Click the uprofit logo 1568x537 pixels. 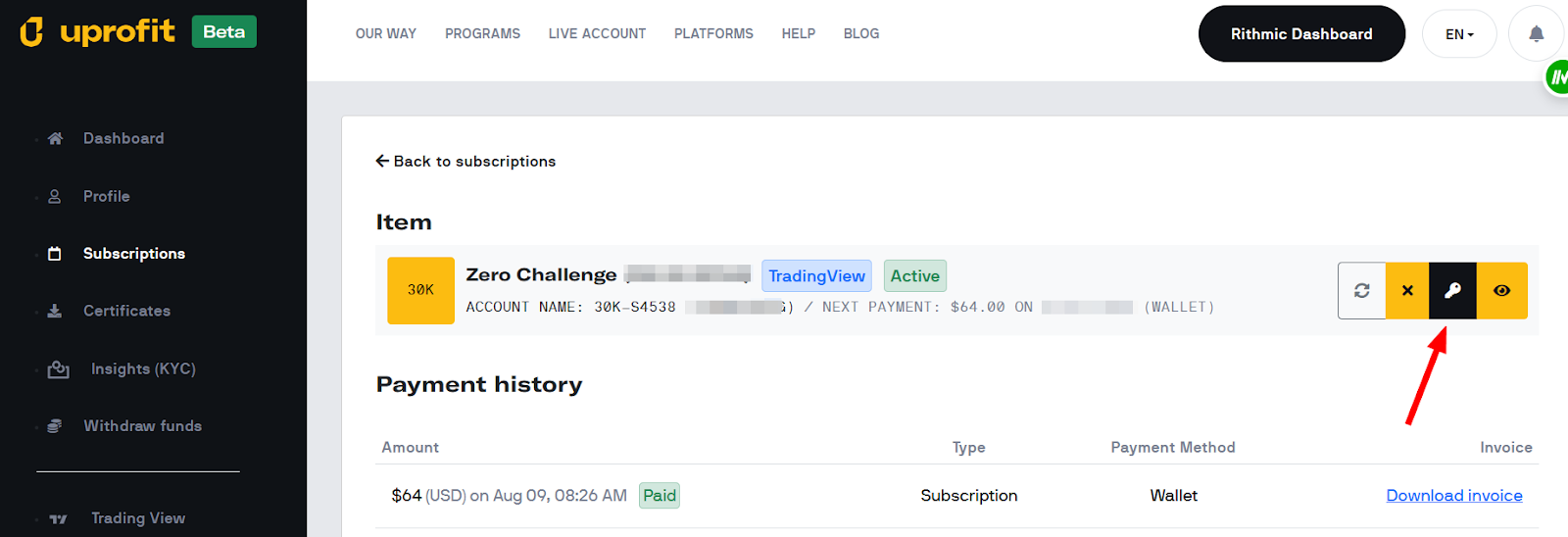[x=98, y=31]
